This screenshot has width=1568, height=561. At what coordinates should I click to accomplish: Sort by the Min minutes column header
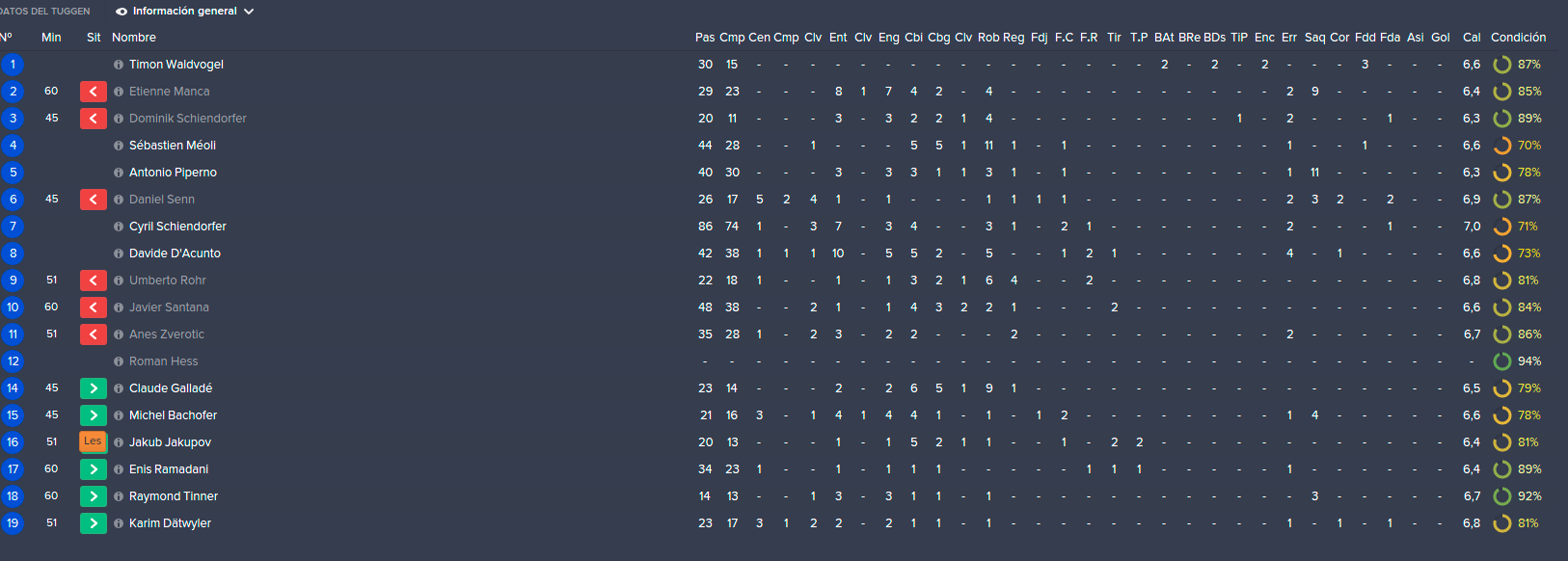51,38
